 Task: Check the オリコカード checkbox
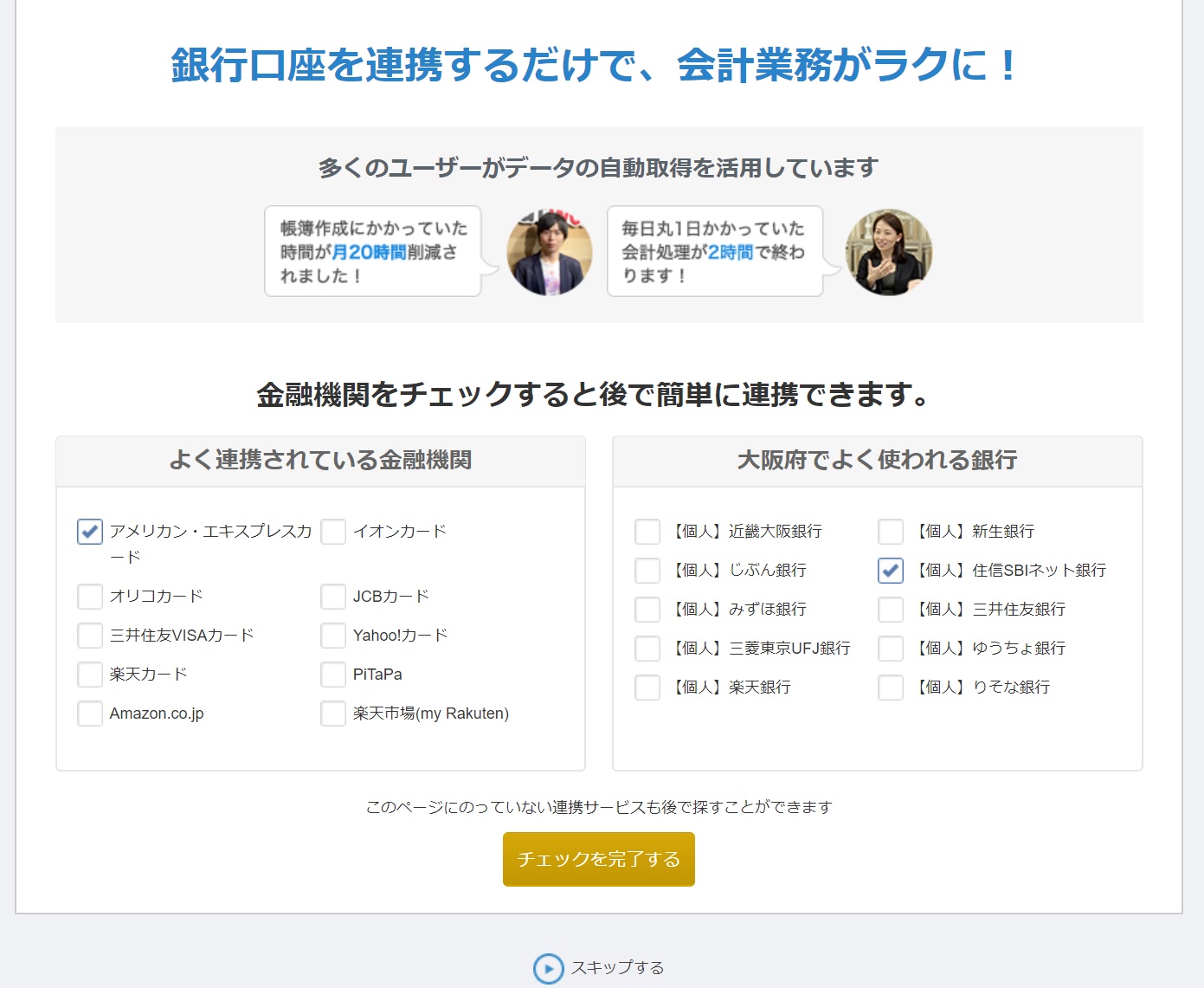coord(90,597)
